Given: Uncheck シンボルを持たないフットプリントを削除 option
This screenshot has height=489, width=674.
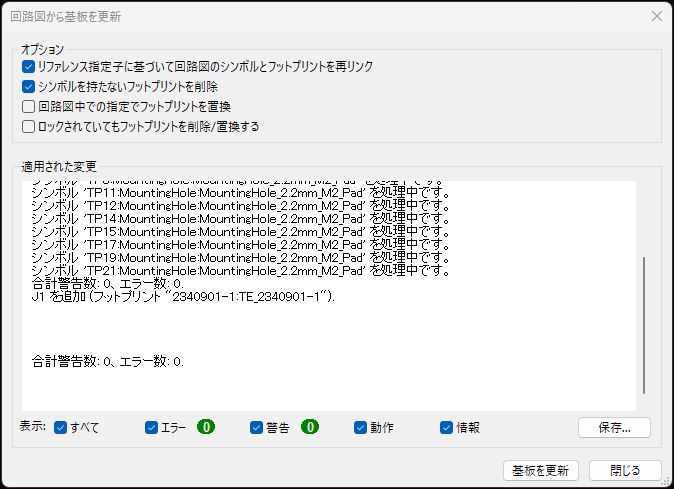Looking at the screenshot, I should (28, 86).
